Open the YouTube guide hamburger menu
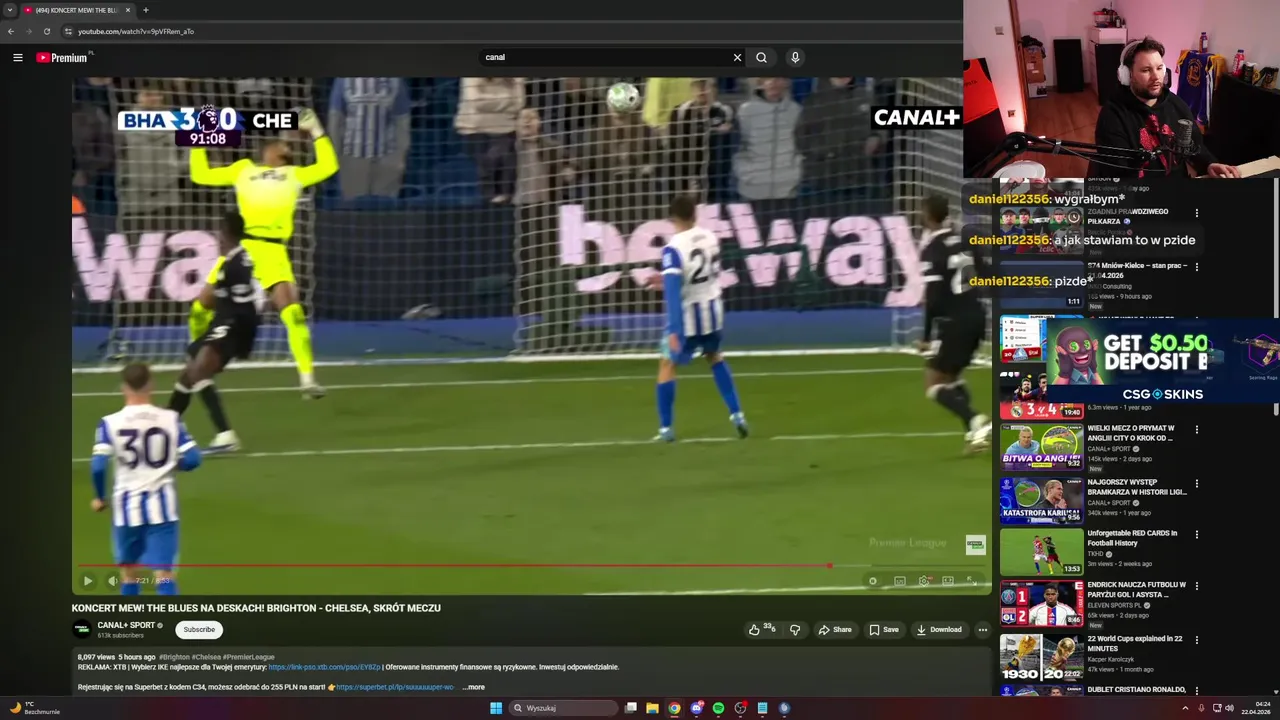 pos(17,57)
